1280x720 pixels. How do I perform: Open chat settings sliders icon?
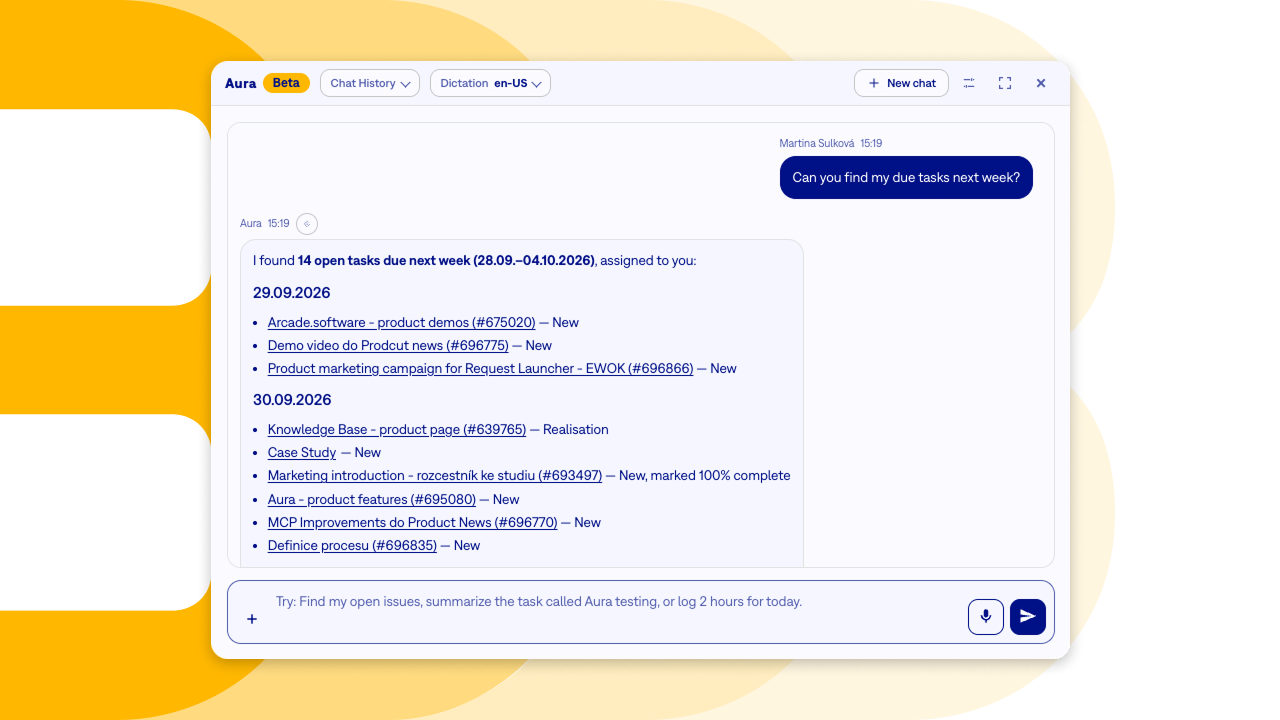[969, 83]
